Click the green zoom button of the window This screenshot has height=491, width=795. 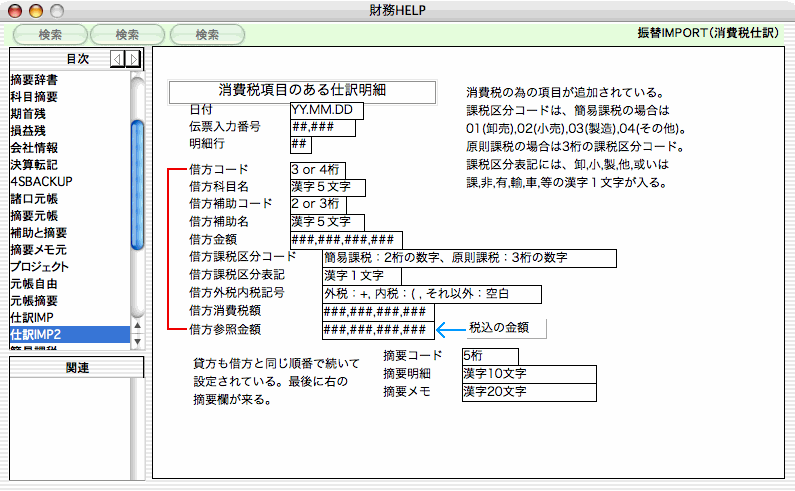pyautogui.click(x=54, y=10)
